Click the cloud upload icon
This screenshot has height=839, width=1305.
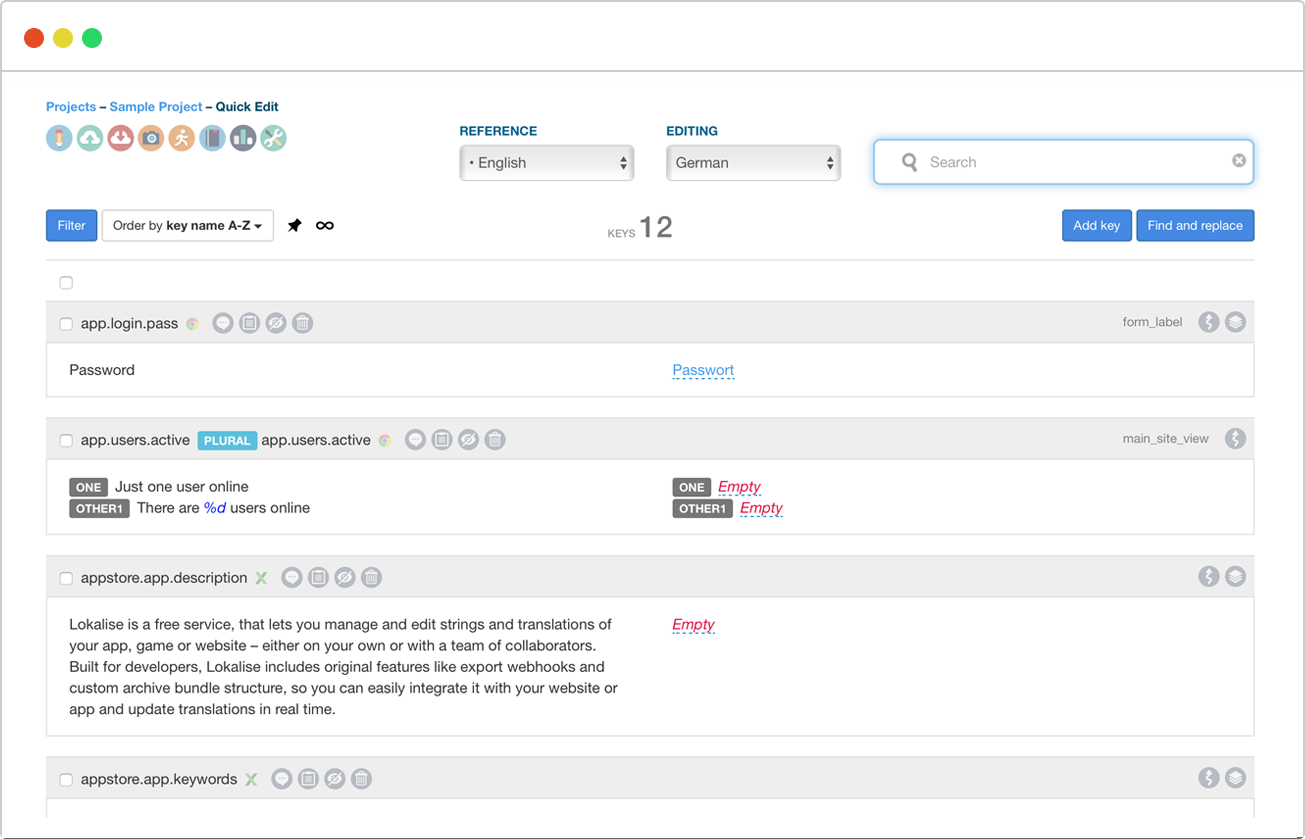90,138
